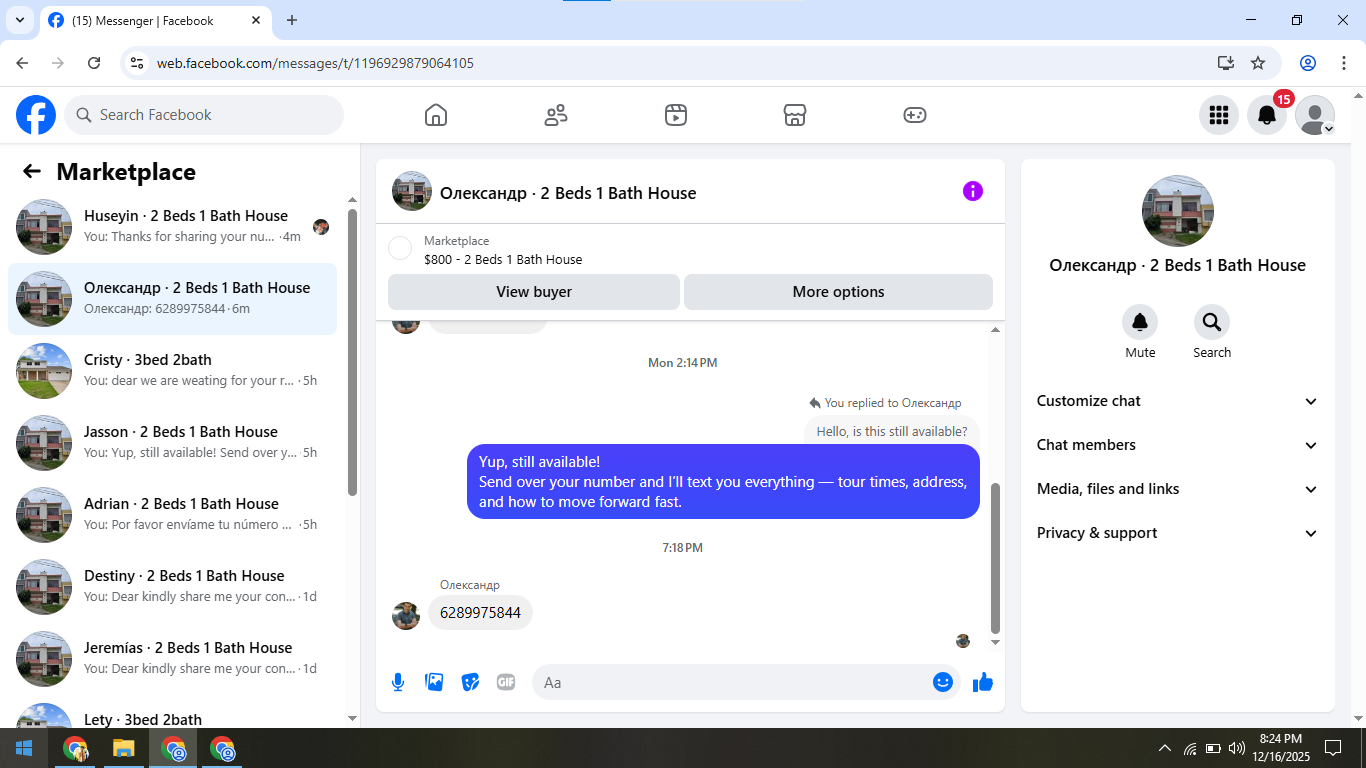1366x768 pixels.
Task: Open the Windows notification center icon
Action: coord(1333,748)
